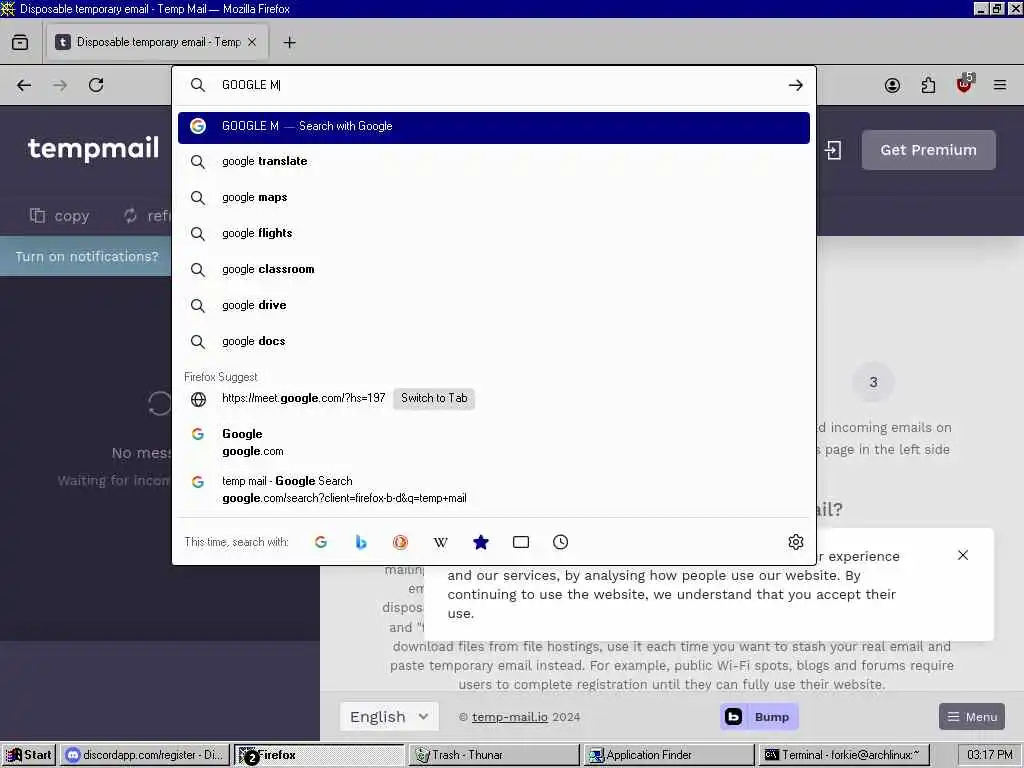Search open tabs with the tab icon
Image resolution: width=1024 pixels, height=768 pixels.
tap(520, 542)
